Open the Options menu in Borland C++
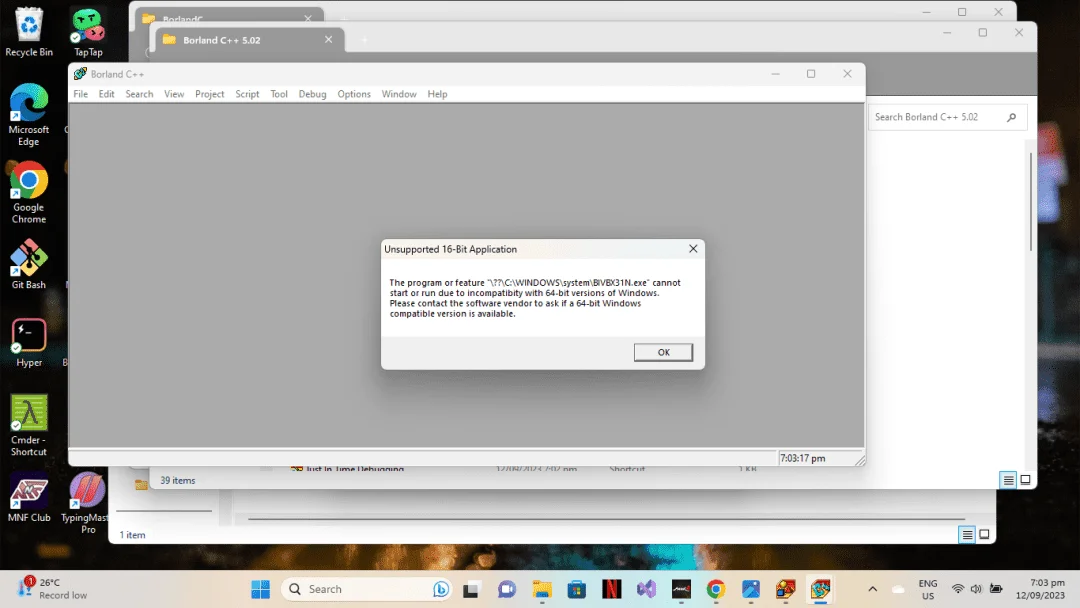Viewport: 1080px width, 608px height. tap(354, 94)
